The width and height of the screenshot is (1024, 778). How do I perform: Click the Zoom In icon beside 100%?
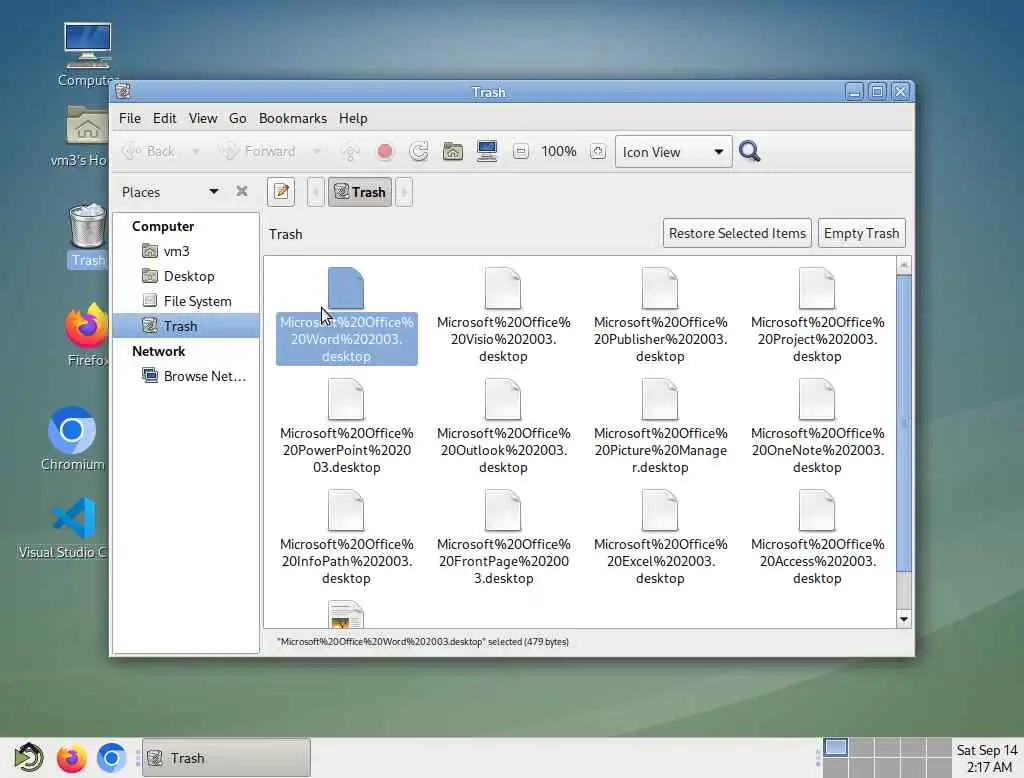(x=598, y=152)
